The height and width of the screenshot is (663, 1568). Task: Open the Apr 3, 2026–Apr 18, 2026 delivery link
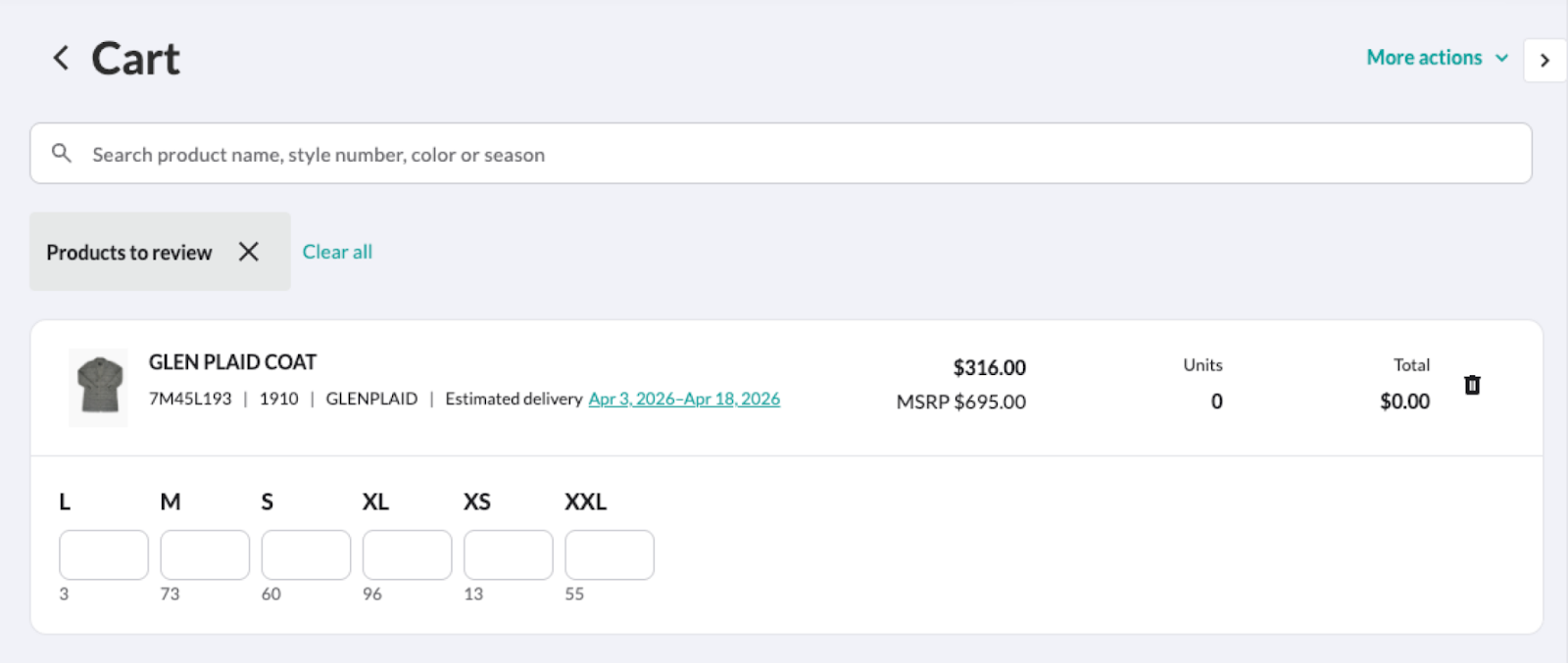pos(683,399)
